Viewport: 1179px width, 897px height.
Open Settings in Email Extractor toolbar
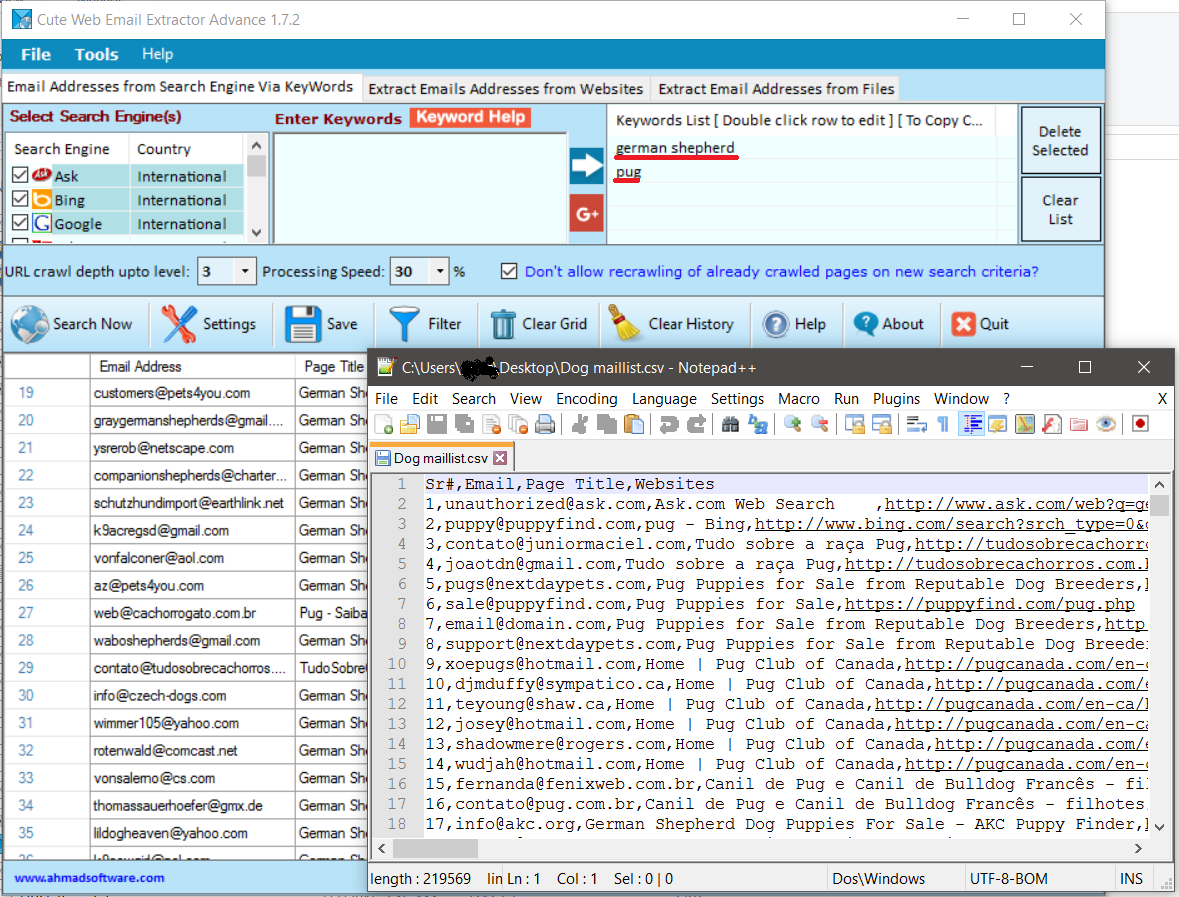pyautogui.click(x=209, y=324)
